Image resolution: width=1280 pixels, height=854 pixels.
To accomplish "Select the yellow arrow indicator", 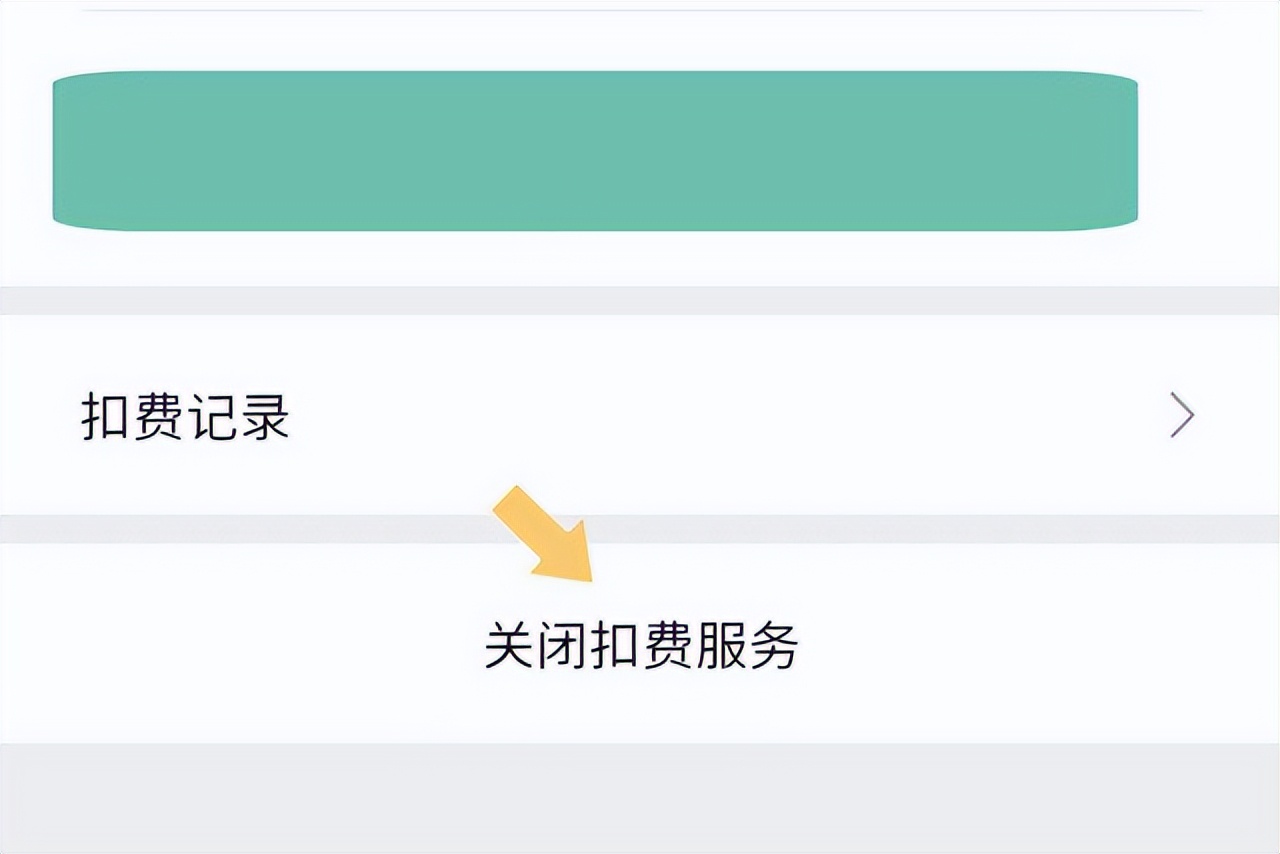I will click(x=545, y=535).
